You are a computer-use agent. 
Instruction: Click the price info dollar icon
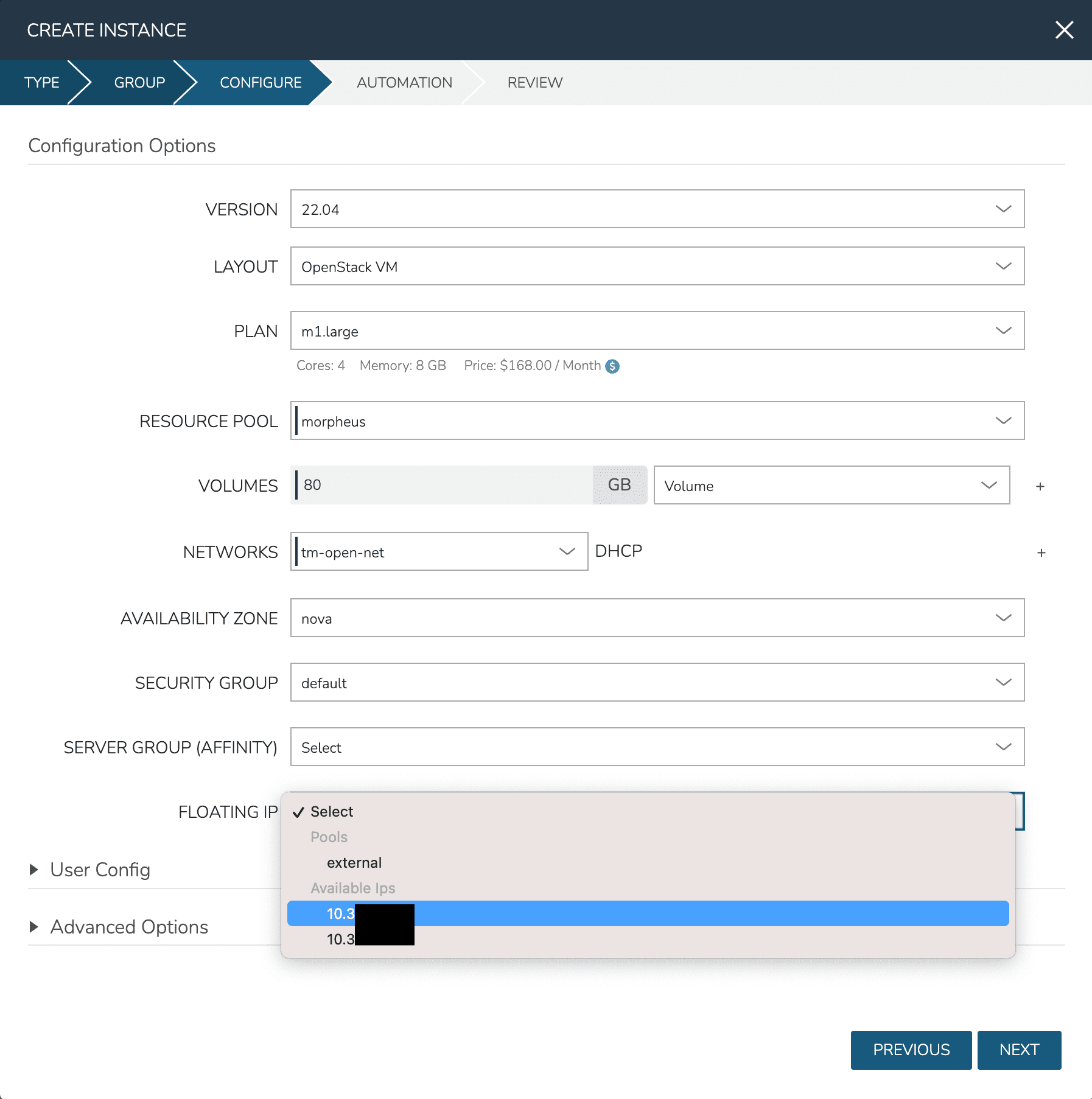tap(612, 366)
